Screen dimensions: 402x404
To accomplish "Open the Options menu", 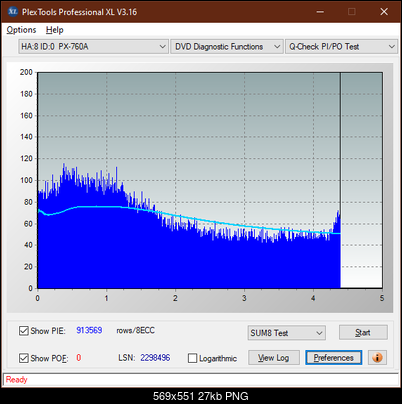I will click(x=21, y=30).
